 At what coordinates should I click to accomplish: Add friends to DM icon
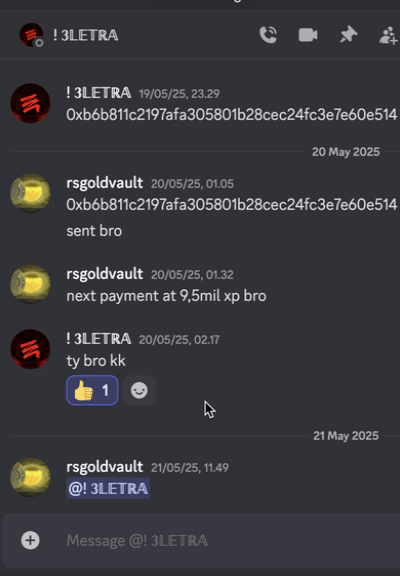click(389, 35)
